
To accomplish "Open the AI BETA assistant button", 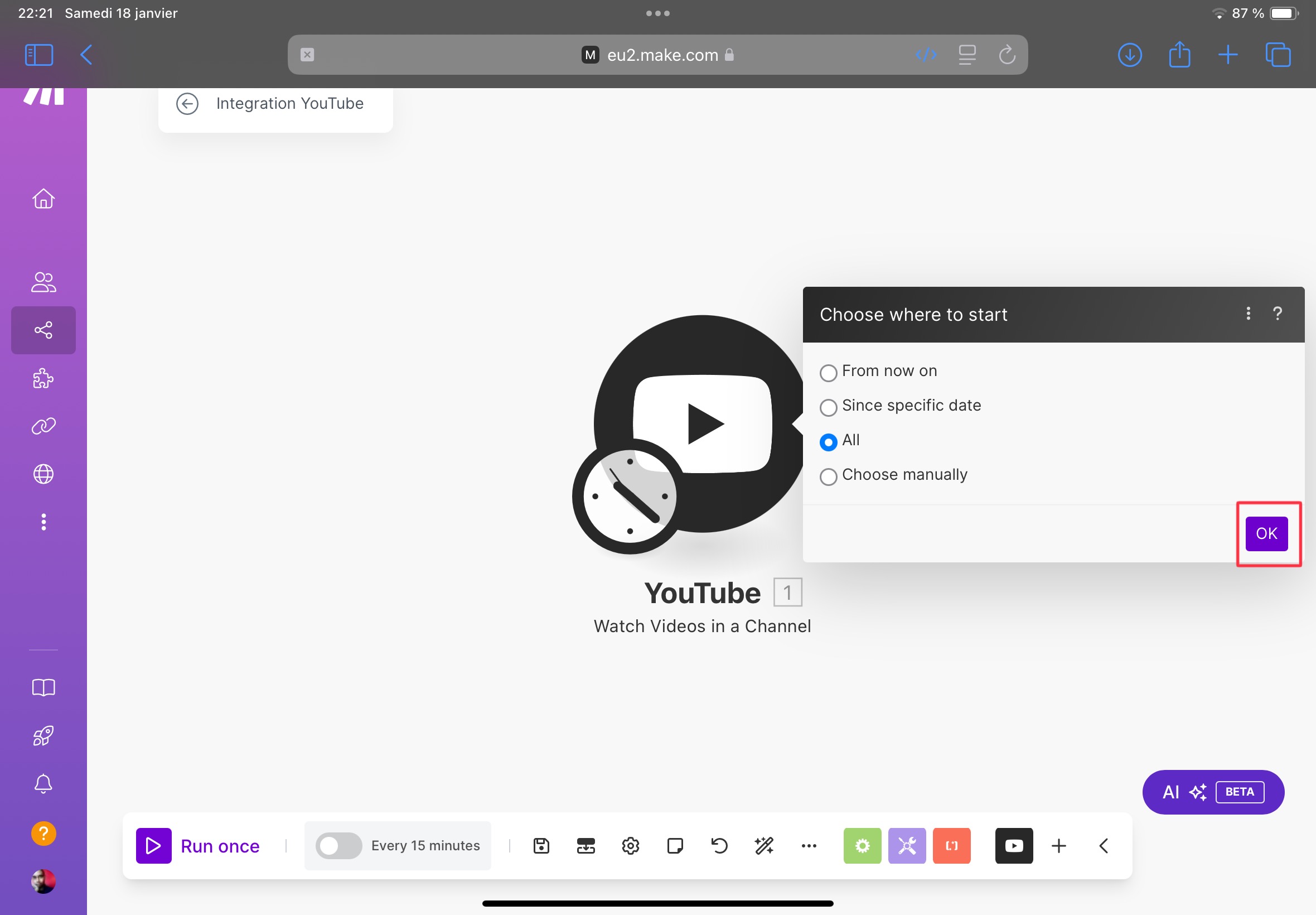I will pyautogui.click(x=1213, y=792).
